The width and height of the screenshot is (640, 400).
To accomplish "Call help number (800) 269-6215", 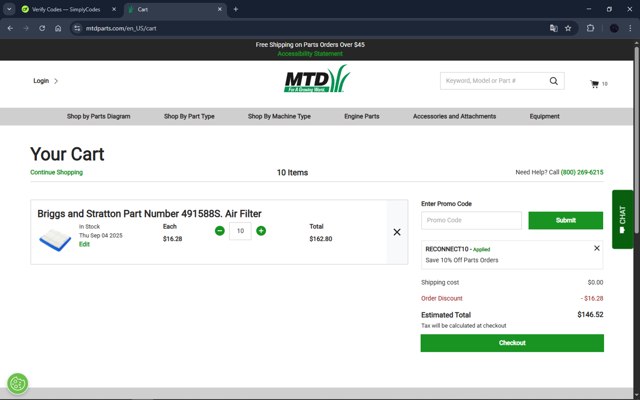I will click(582, 172).
